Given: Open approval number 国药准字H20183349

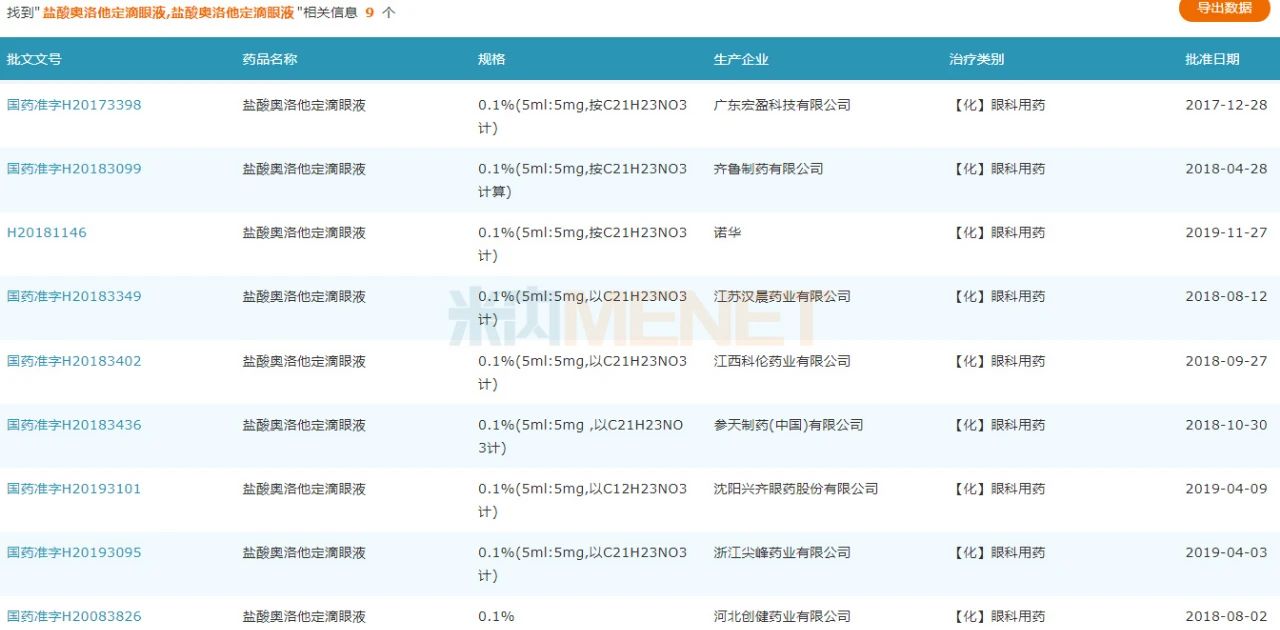Looking at the screenshot, I should 74,297.
